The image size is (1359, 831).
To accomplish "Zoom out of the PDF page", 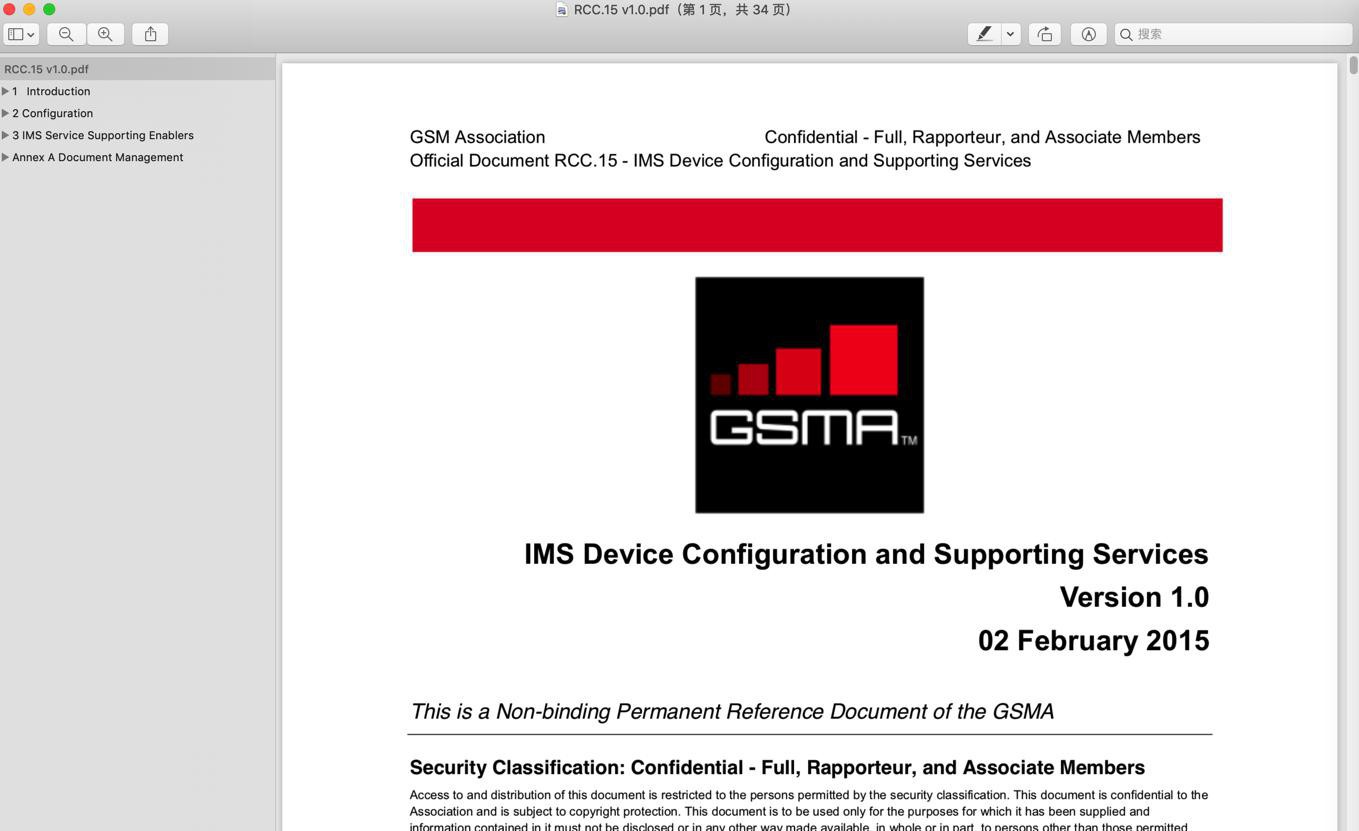I will (66, 34).
